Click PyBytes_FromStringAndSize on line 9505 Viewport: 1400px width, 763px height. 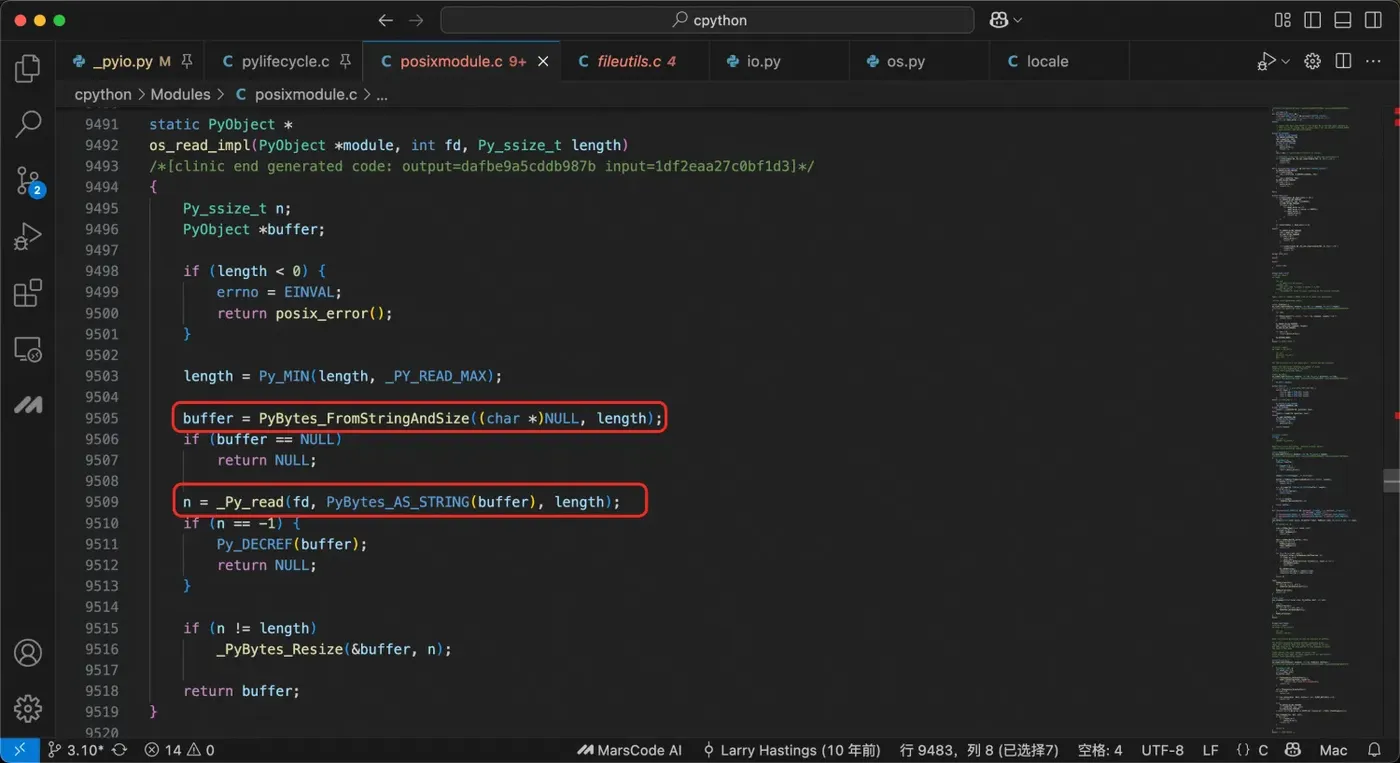[x=364, y=418]
